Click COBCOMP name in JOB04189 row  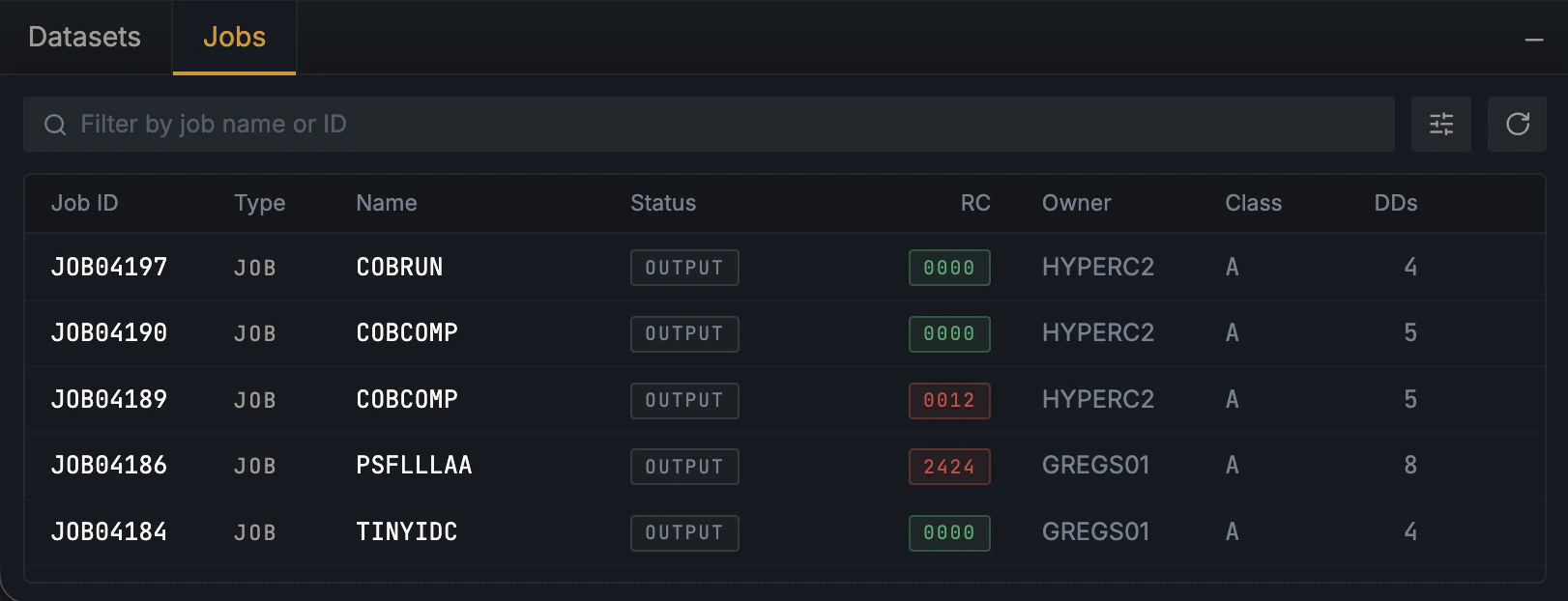(407, 400)
